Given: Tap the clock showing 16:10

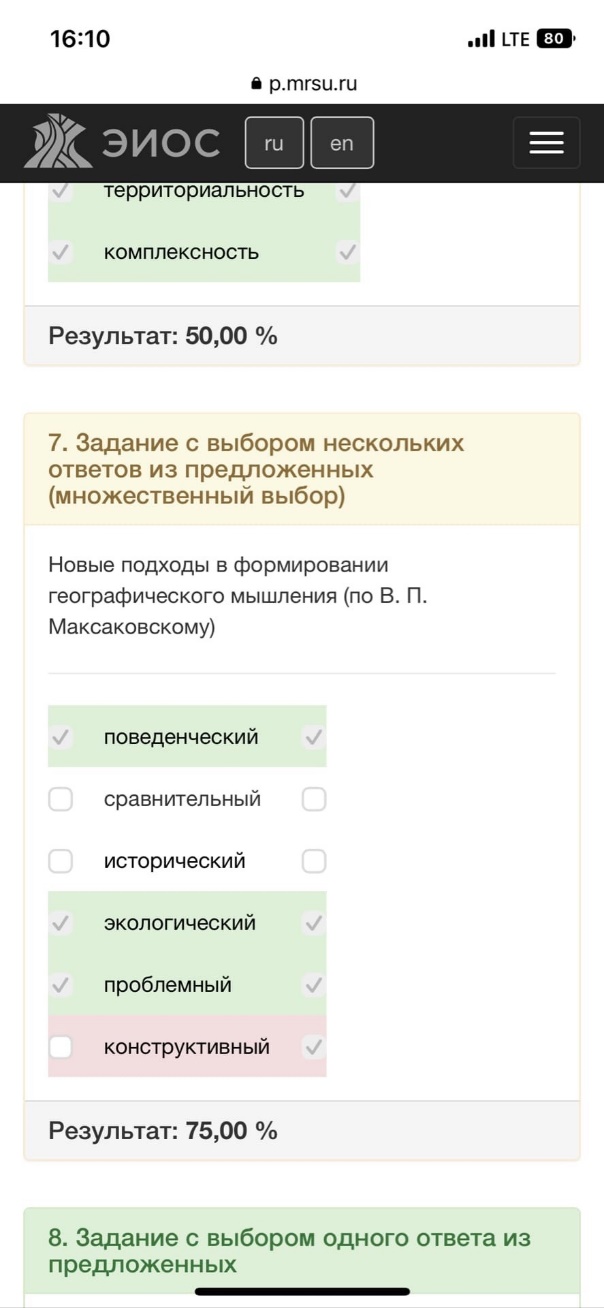Looking at the screenshot, I should pyautogui.click(x=80, y=39).
